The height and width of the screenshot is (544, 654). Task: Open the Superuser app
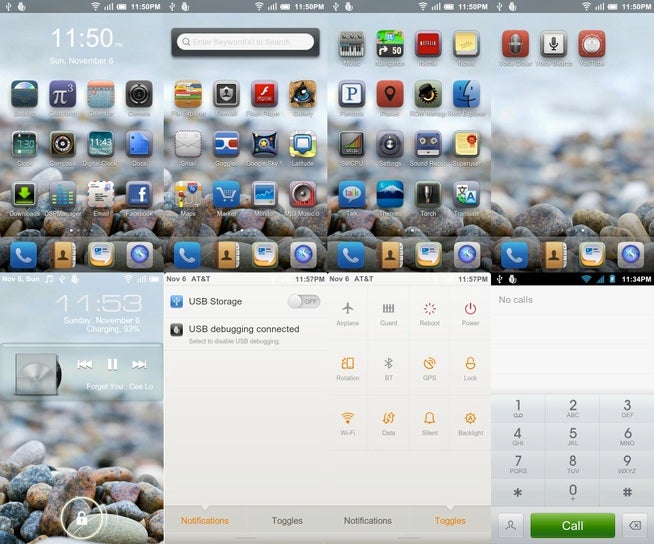point(466,144)
